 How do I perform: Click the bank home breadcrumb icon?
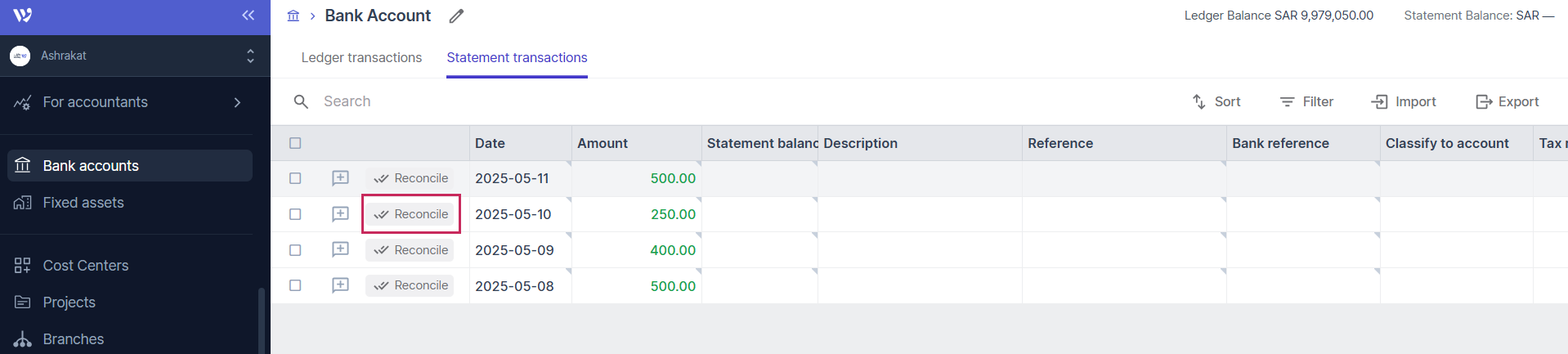pos(293,16)
